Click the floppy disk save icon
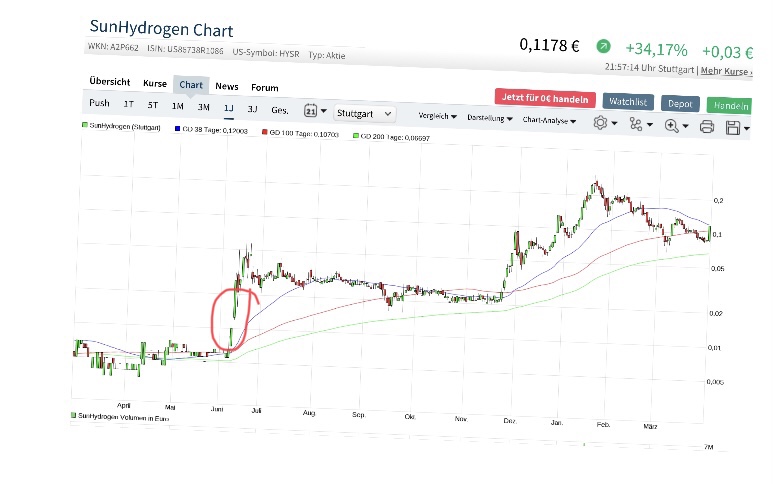Image resolution: width=775 pixels, height=484 pixels. click(x=732, y=128)
